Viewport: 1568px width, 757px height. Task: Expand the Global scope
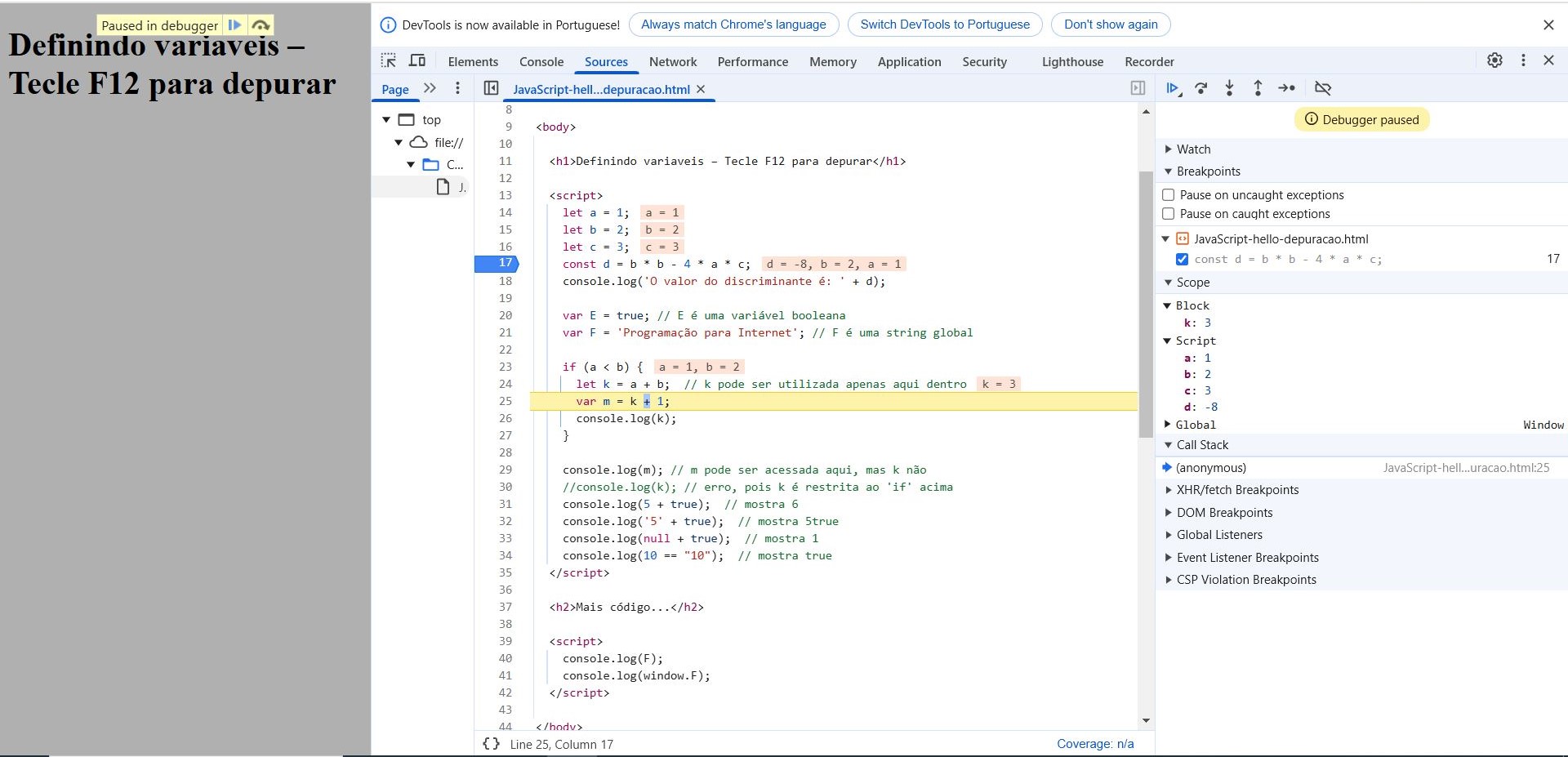[1168, 425]
